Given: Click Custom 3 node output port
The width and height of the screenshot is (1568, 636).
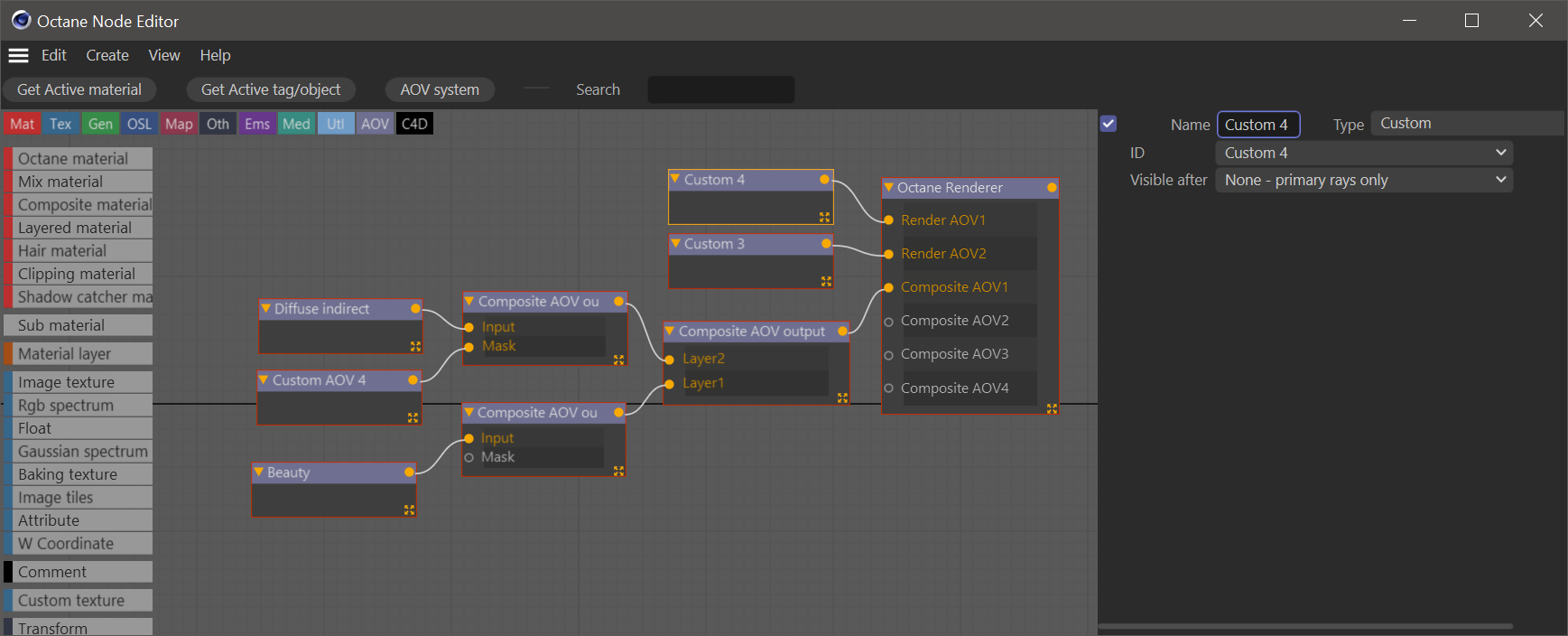Looking at the screenshot, I should point(826,244).
